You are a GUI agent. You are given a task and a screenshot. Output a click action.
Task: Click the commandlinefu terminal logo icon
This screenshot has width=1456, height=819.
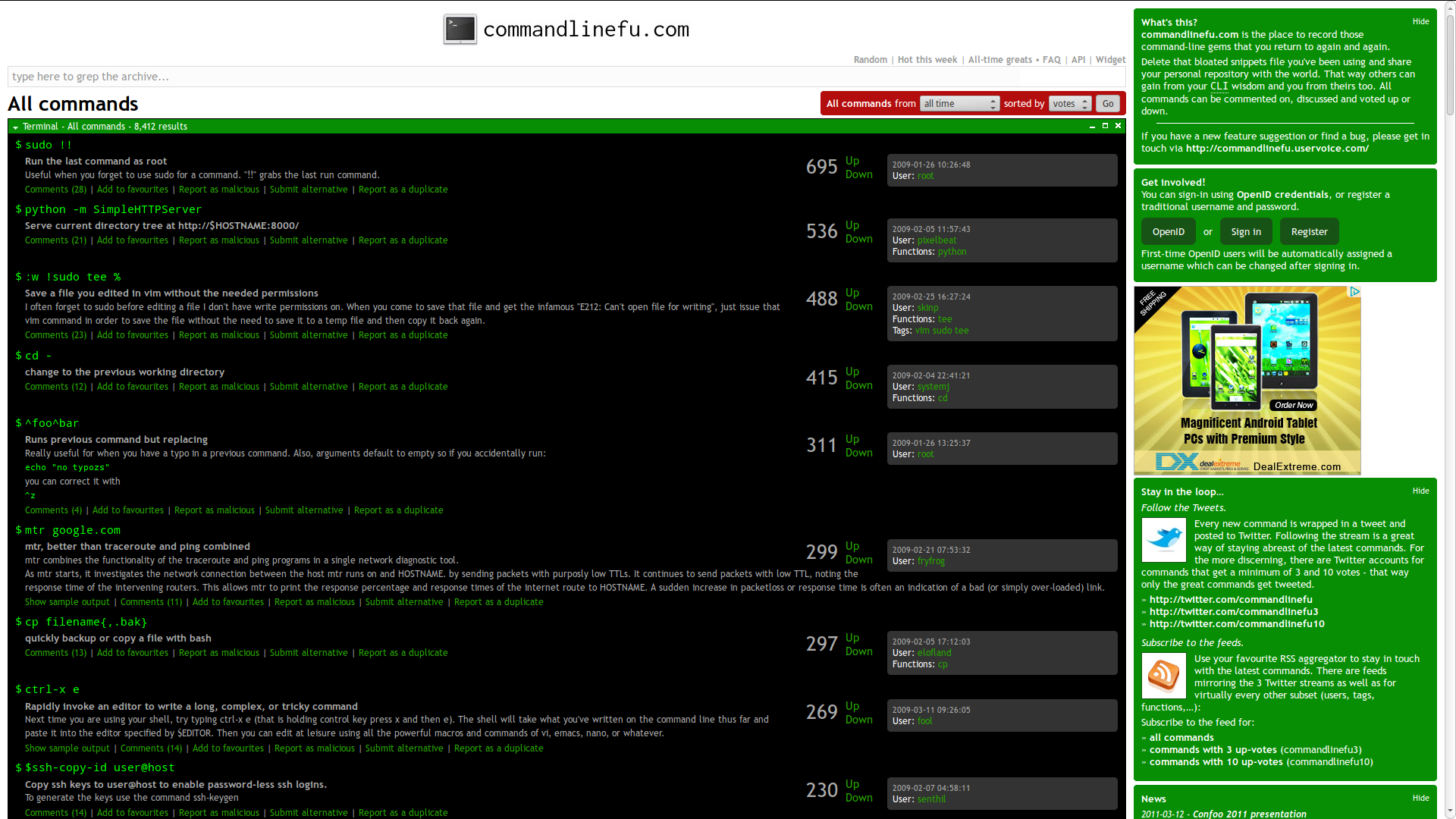pyautogui.click(x=460, y=30)
